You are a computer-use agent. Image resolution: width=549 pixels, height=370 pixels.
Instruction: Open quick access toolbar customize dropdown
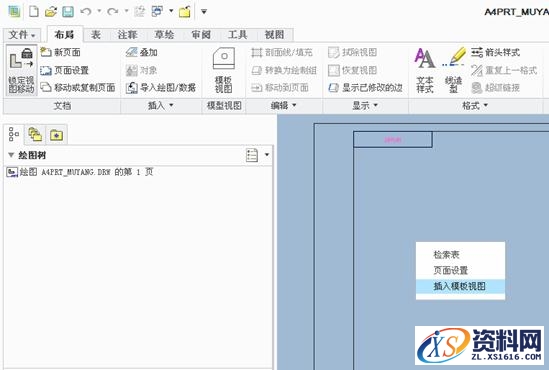203,12
